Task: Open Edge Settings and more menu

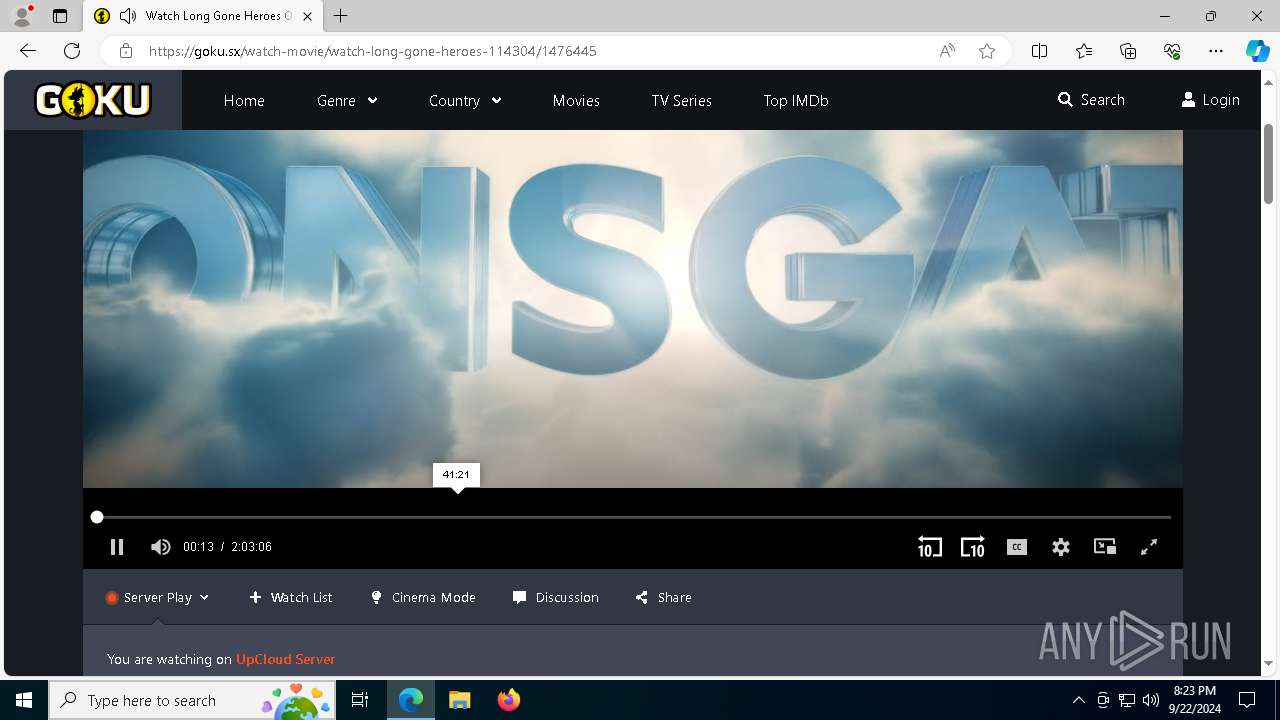Action: (1216, 51)
